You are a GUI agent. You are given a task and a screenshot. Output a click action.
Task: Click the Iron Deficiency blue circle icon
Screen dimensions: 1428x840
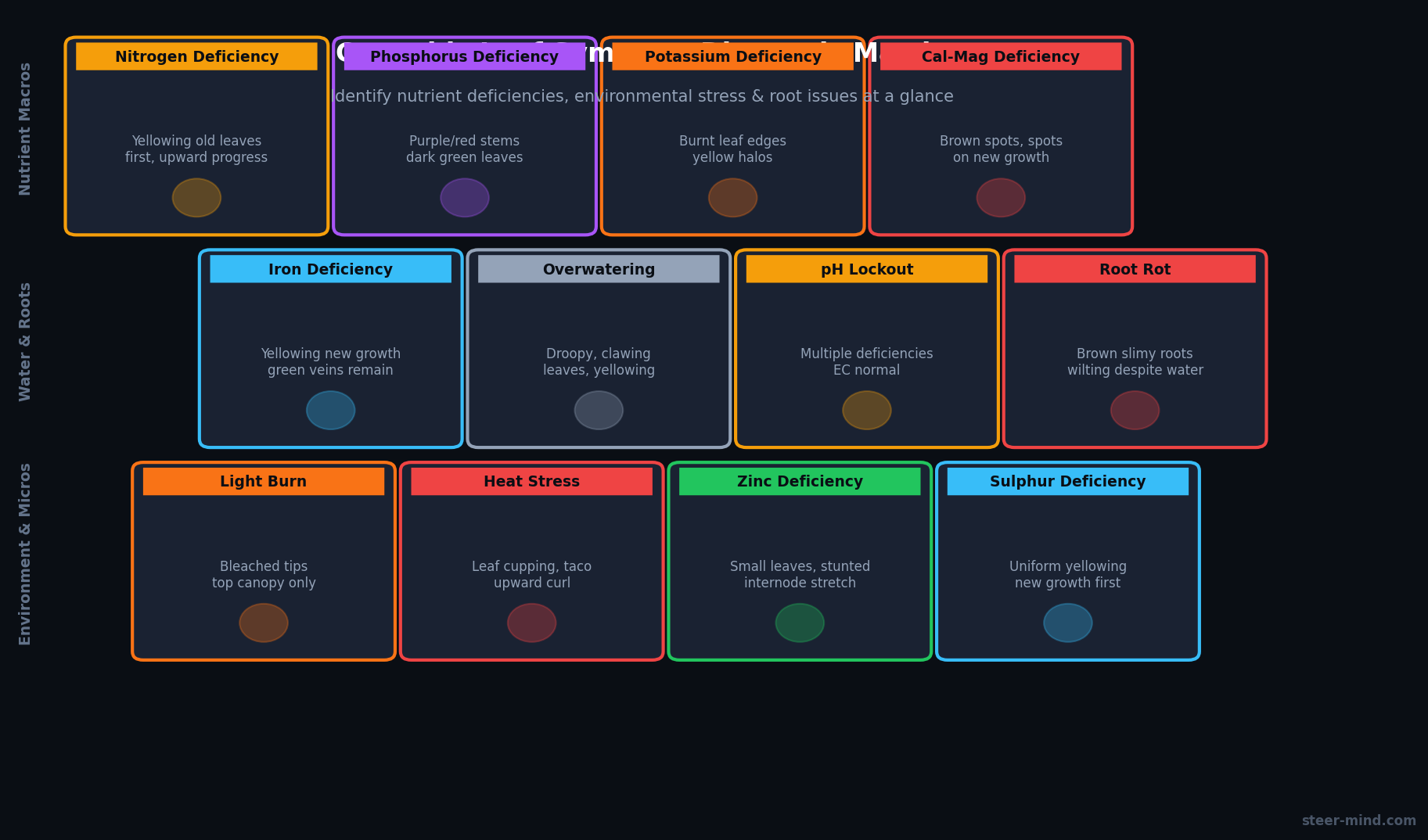point(330,411)
